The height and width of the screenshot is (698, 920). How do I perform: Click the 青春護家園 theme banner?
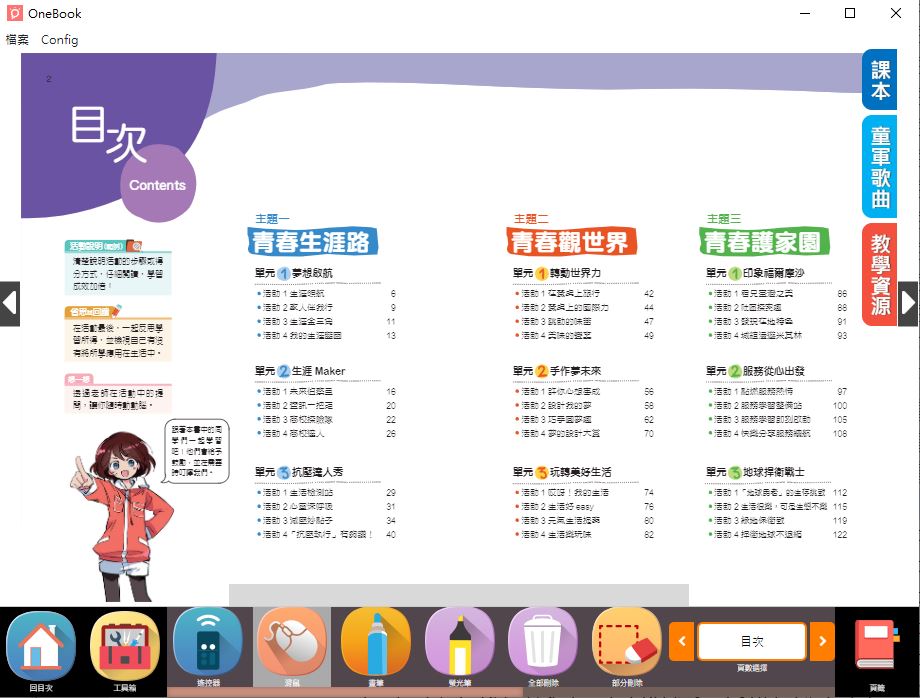(764, 242)
